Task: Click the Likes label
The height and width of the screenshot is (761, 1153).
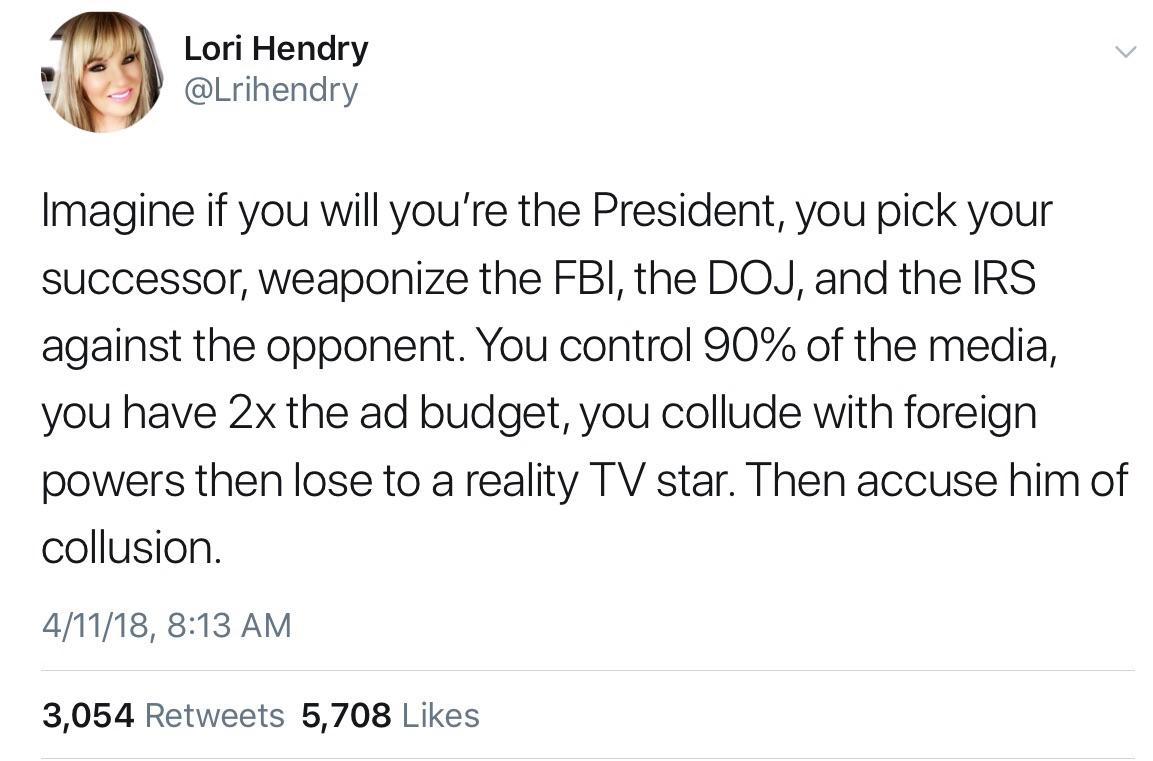Action: point(440,715)
